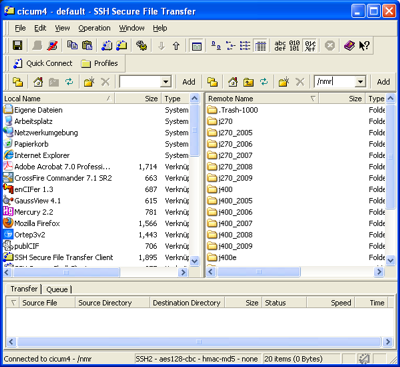Open the remote /nmr path dropdown arrow

[x=360, y=82]
